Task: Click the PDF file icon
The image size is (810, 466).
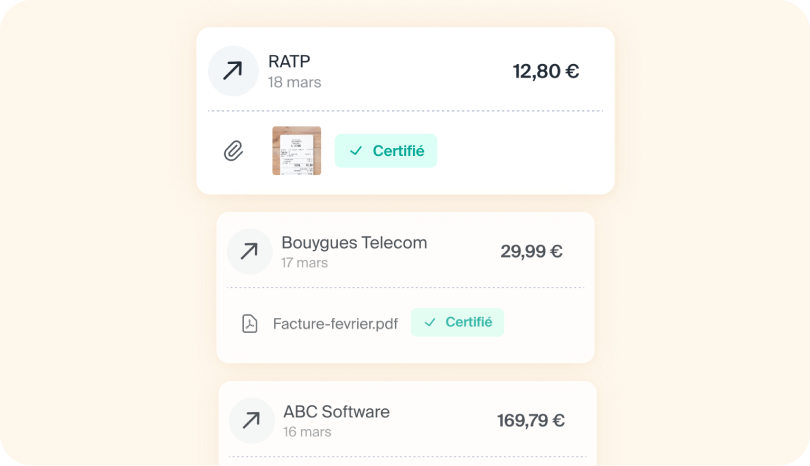Action: tap(250, 323)
